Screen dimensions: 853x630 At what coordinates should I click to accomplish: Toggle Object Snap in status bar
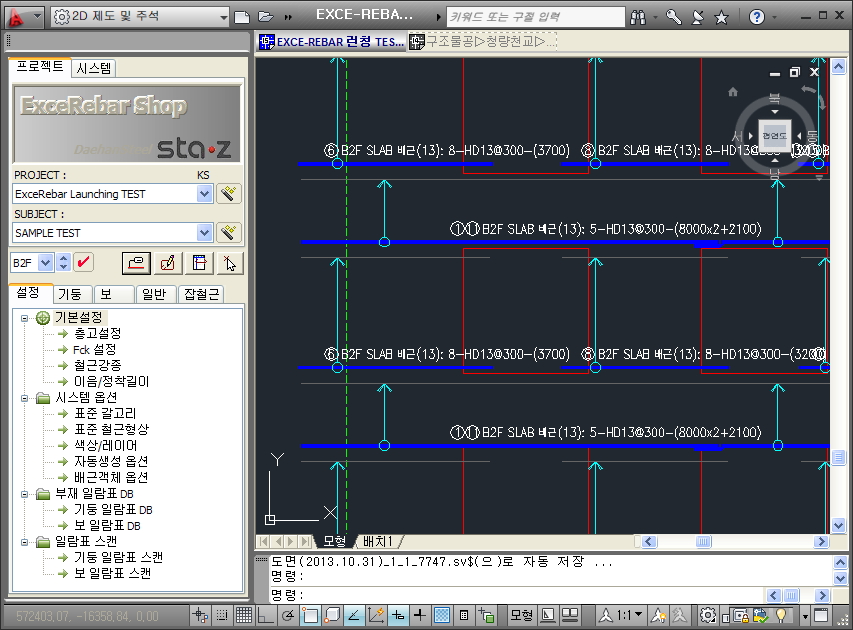click(x=310, y=615)
